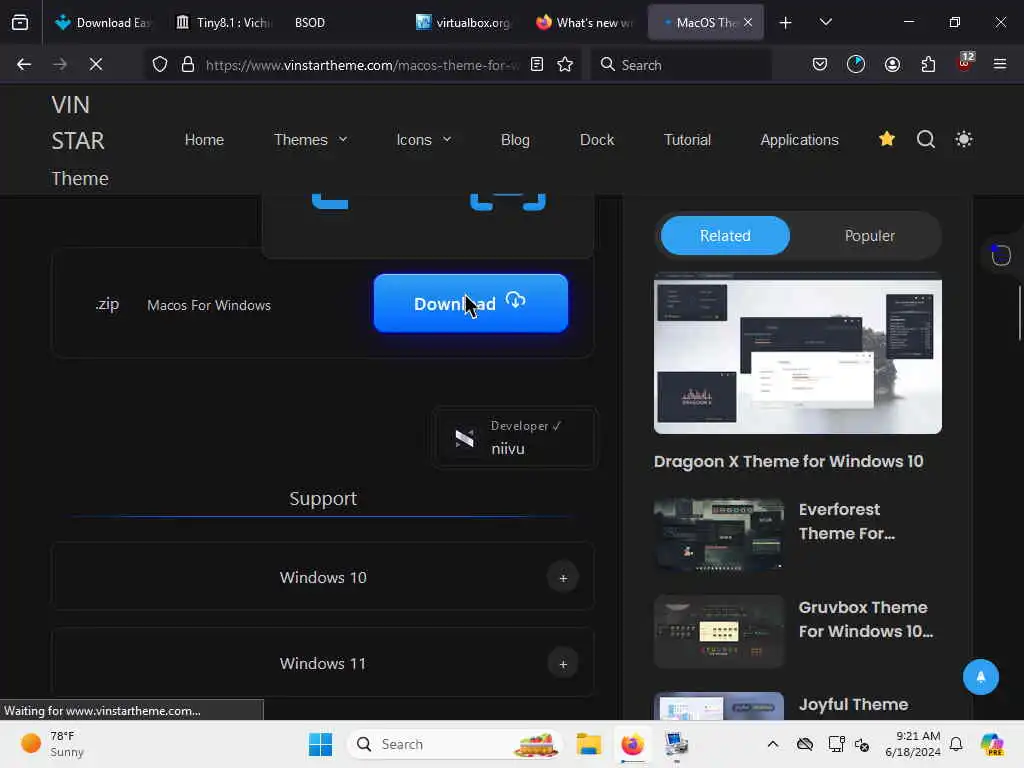
Task: Expand Icons dropdown menu
Action: point(424,140)
